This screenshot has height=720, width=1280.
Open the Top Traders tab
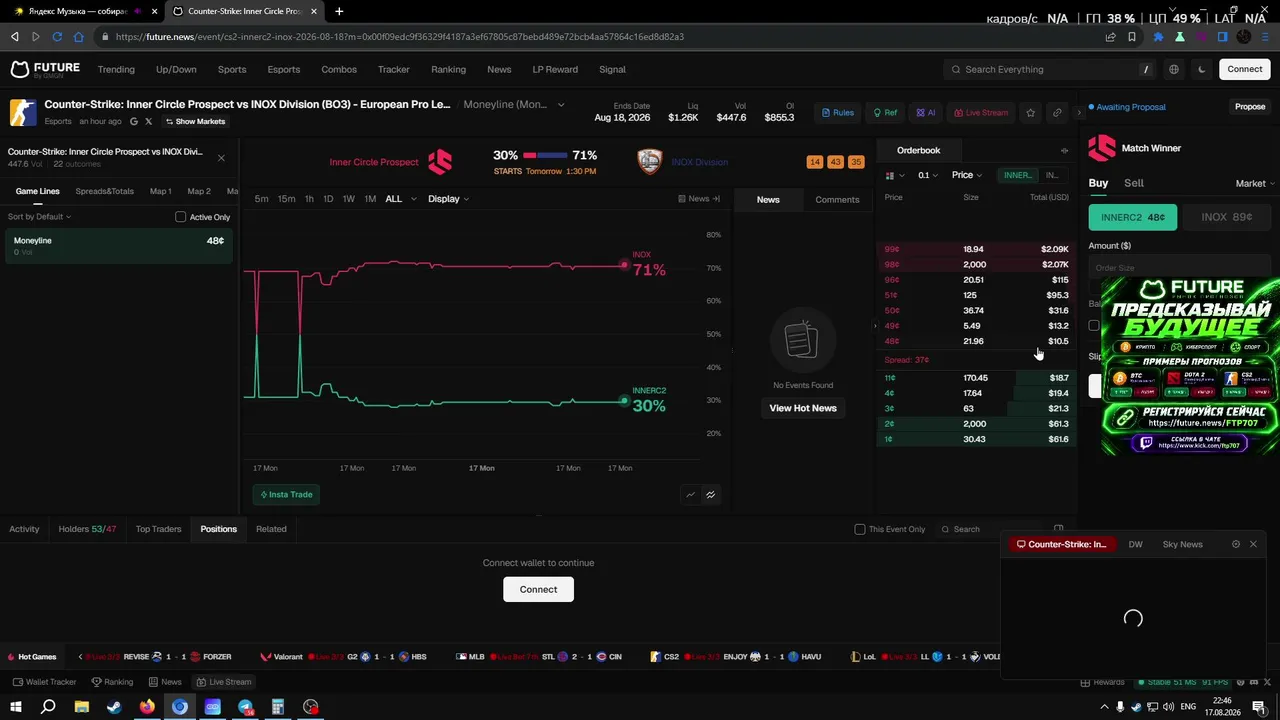tap(158, 529)
